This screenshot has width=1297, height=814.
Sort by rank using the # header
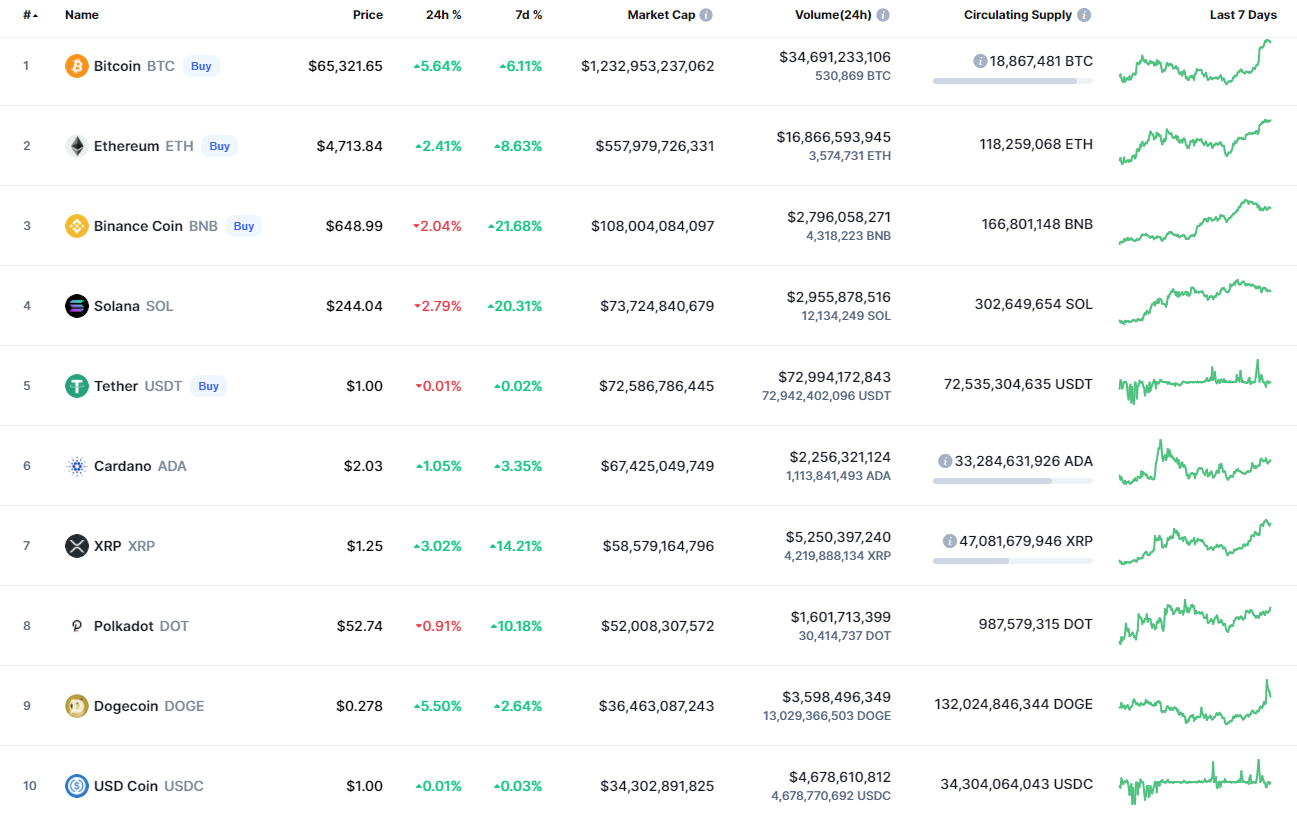pyautogui.click(x=31, y=15)
